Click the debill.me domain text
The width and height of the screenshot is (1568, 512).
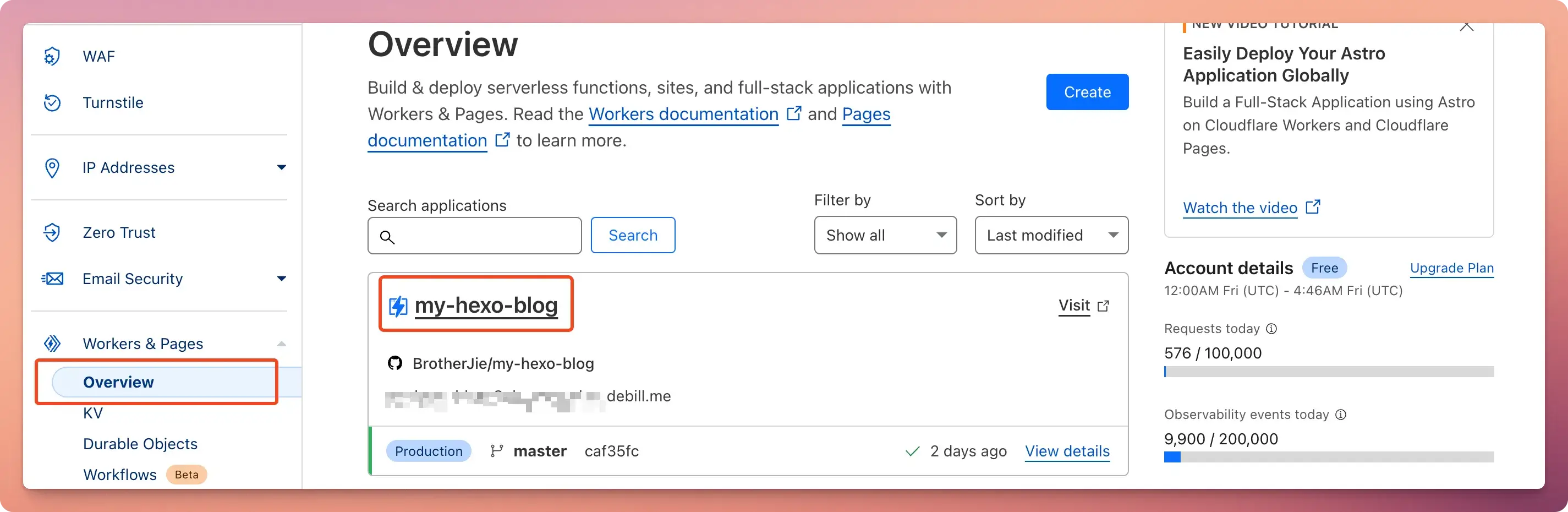pyautogui.click(x=639, y=396)
